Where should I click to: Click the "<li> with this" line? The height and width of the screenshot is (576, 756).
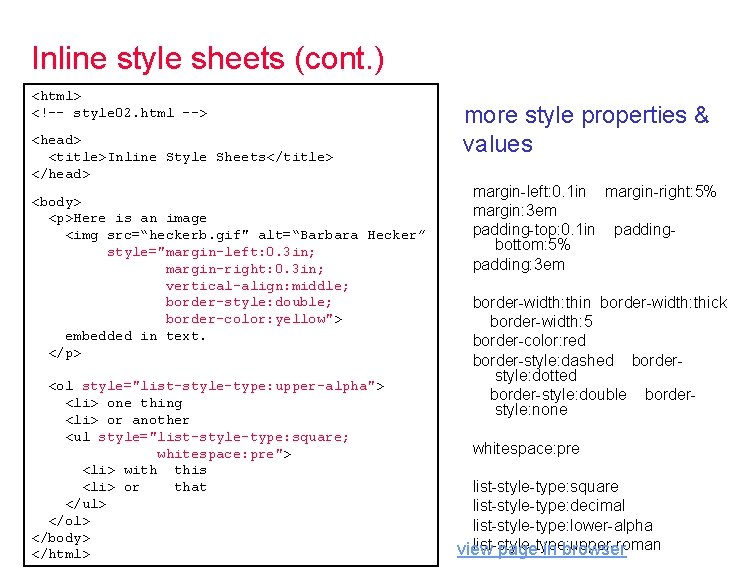pyautogui.click(x=145, y=470)
